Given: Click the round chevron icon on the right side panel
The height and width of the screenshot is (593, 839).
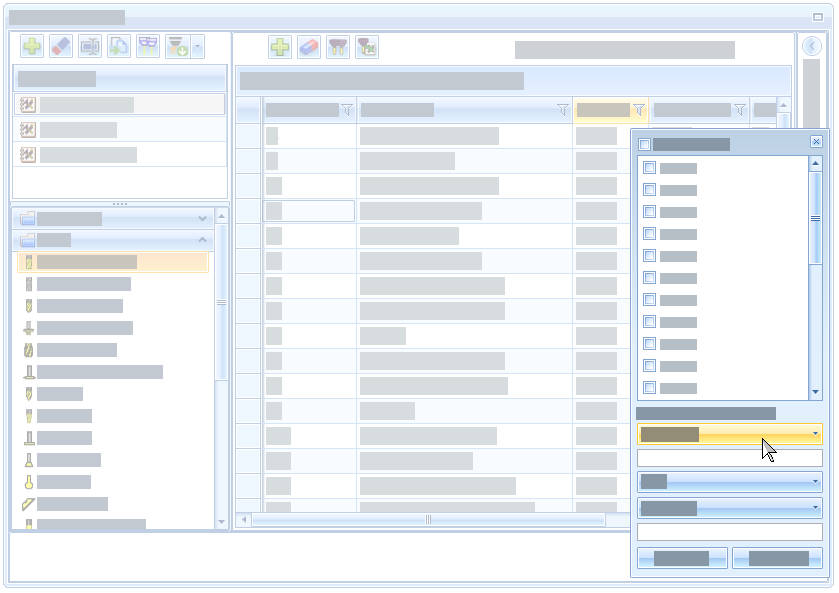Looking at the screenshot, I should 812,46.
